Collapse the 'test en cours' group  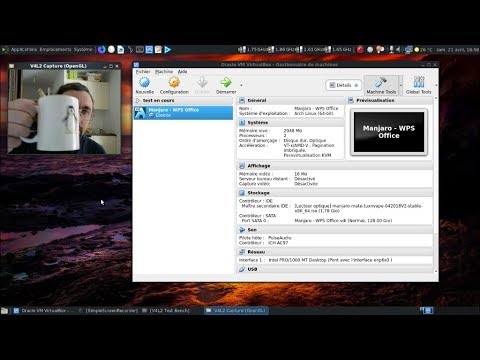tap(137, 100)
